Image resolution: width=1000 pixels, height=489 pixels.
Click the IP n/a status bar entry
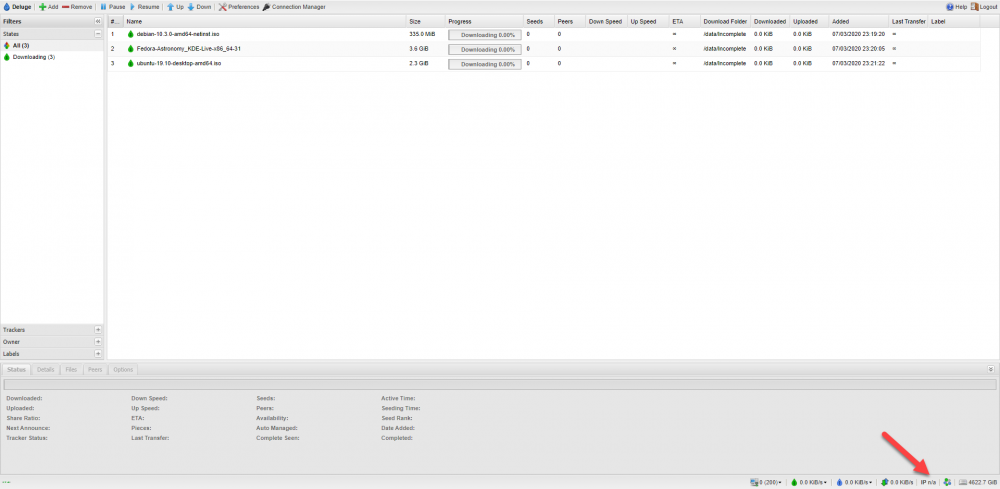[929, 482]
